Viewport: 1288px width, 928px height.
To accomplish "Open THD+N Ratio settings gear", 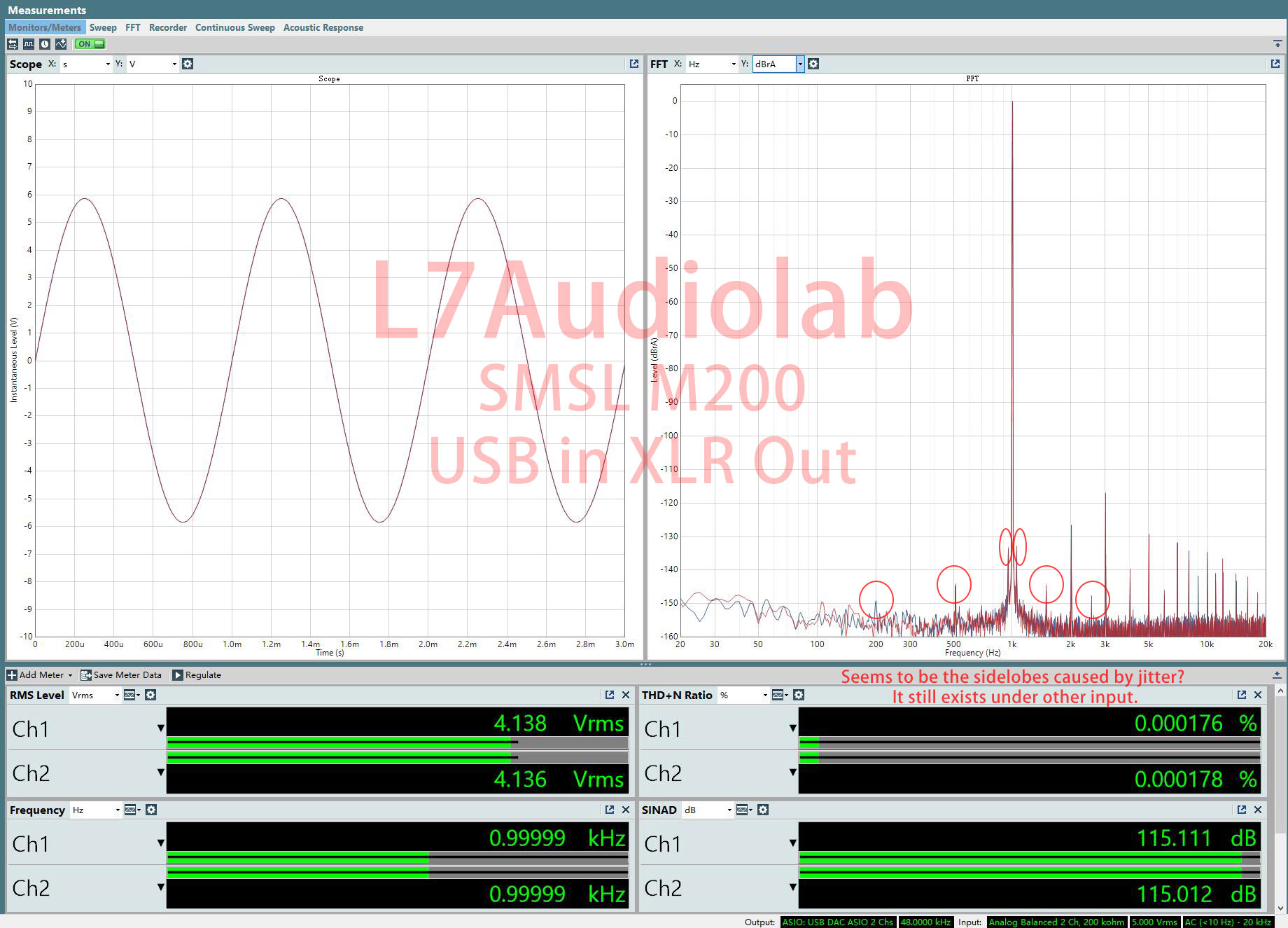I will [799, 695].
